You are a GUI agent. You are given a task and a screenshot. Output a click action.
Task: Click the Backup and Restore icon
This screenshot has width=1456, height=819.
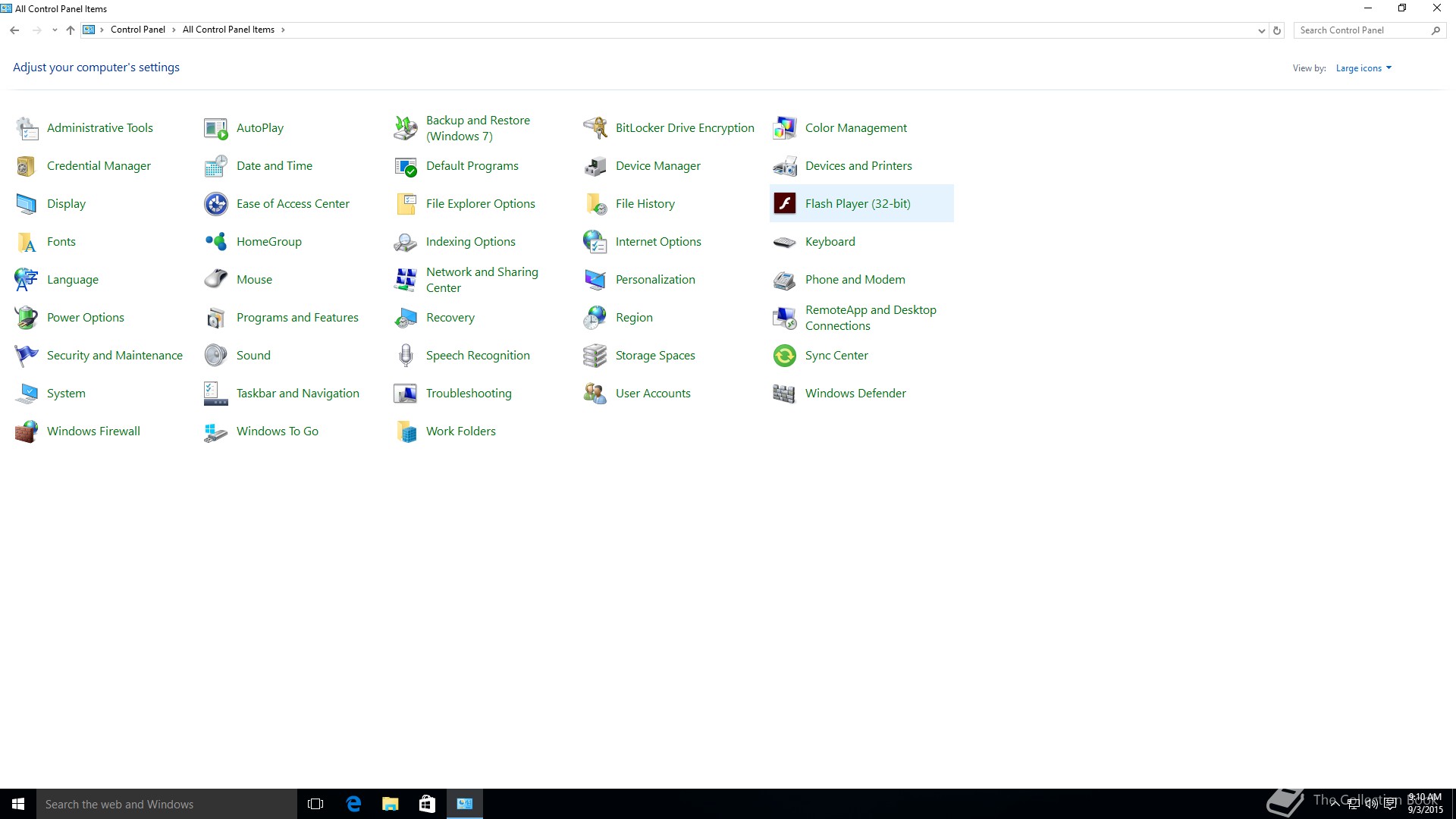point(406,128)
